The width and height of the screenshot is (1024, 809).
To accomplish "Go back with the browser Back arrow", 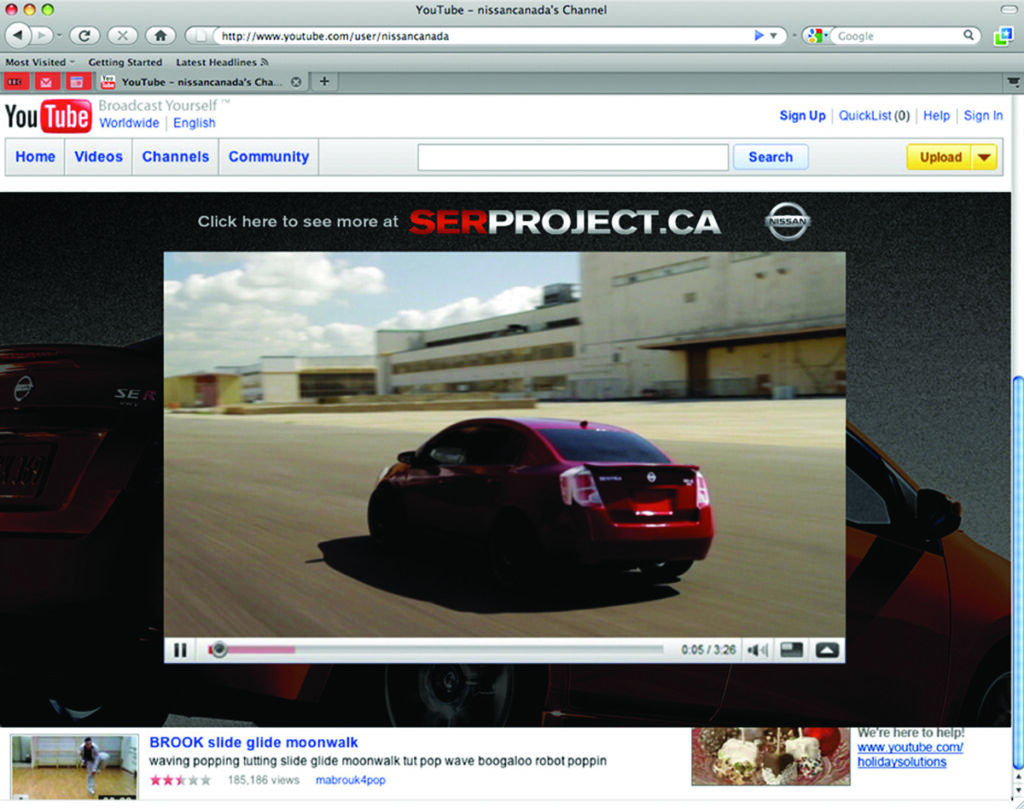I will pyautogui.click(x=18, y=35).
